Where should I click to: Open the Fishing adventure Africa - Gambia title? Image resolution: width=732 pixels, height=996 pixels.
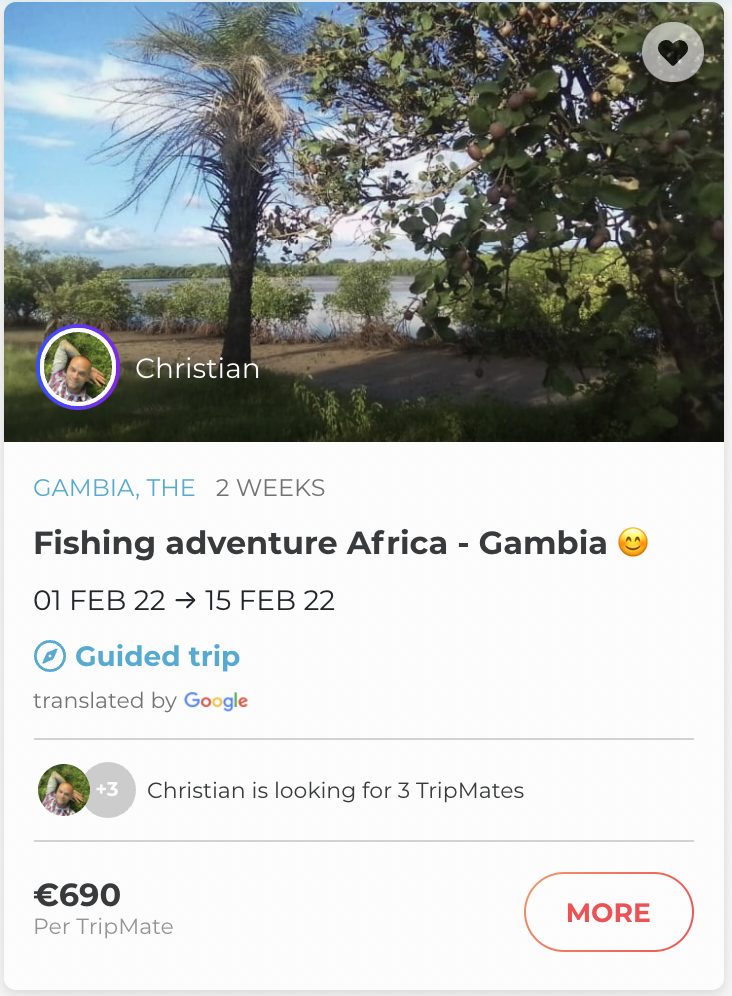320,543
